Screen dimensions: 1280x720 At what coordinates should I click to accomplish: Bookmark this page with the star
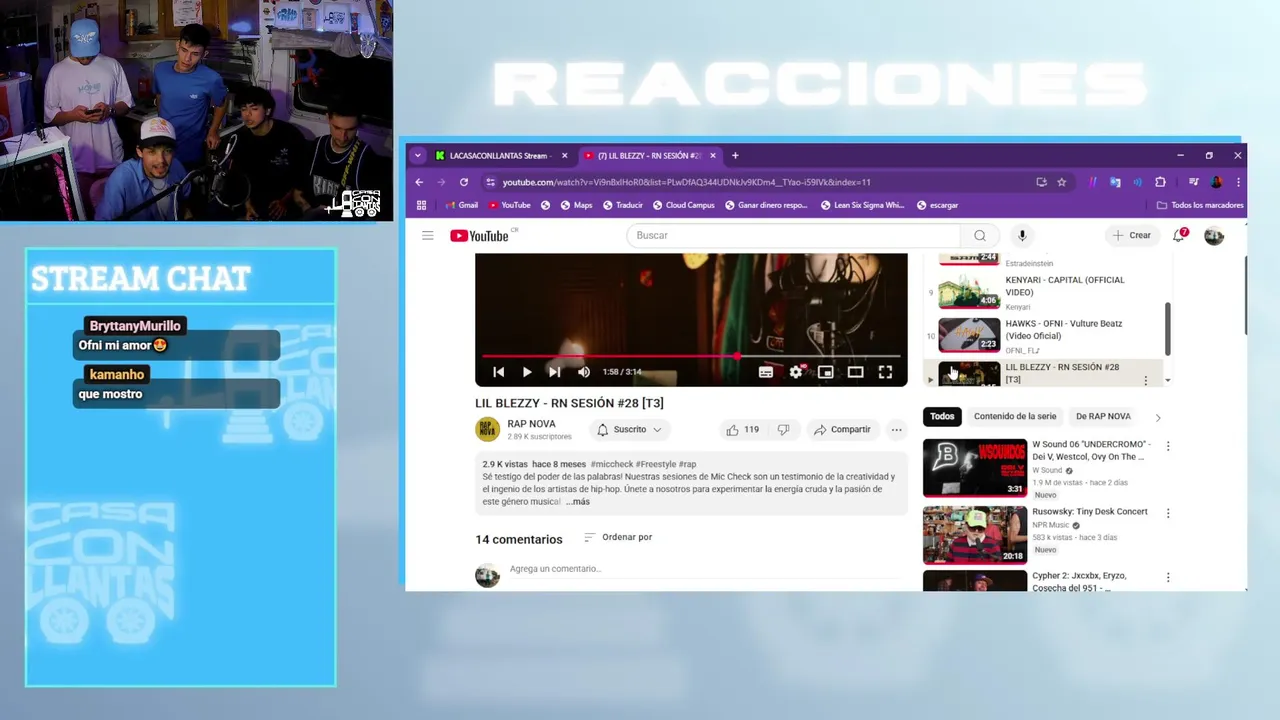click(x=1061, y=182)
